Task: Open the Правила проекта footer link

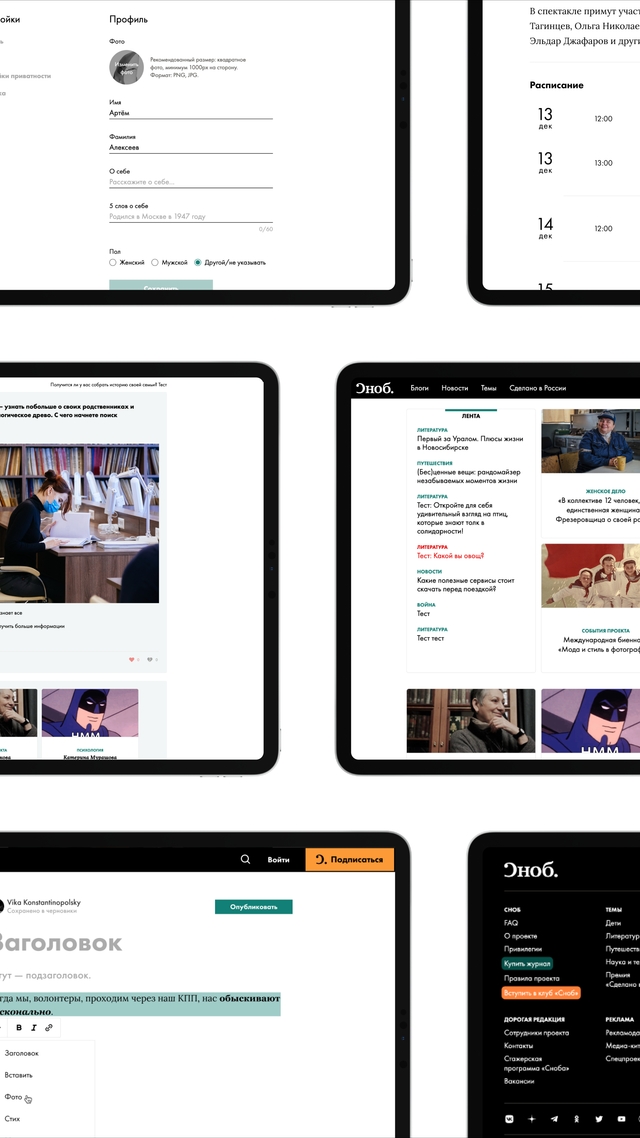Action: coord(532,978)
